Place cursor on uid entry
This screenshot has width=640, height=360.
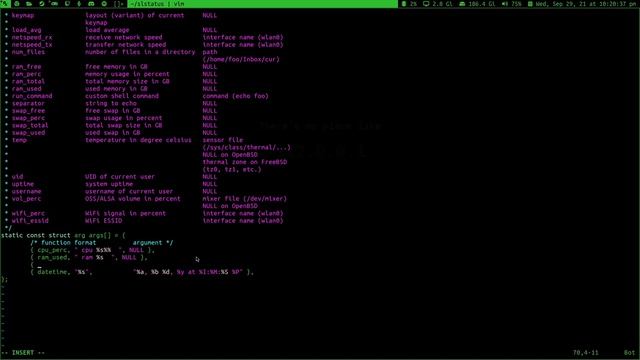click(17, 177)
